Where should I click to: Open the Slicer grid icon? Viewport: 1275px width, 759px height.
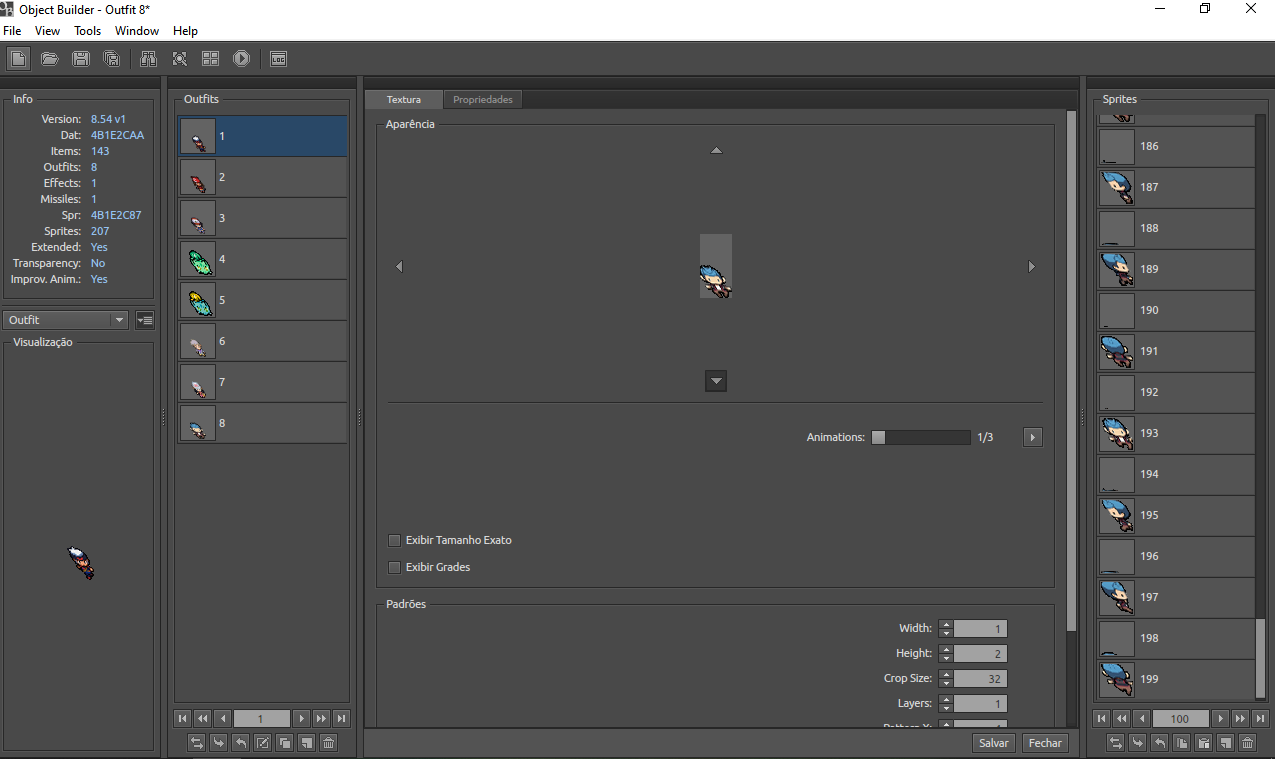coord(210,59)
